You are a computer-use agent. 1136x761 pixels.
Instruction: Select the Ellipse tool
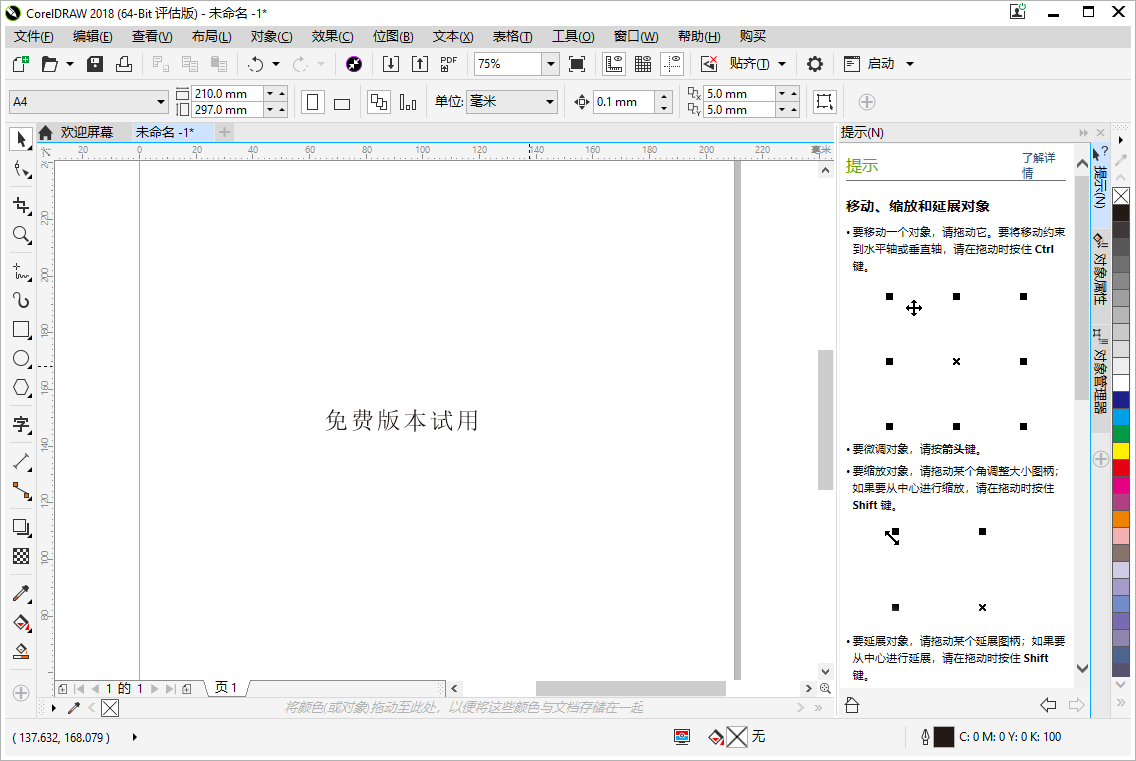[21, 359]
